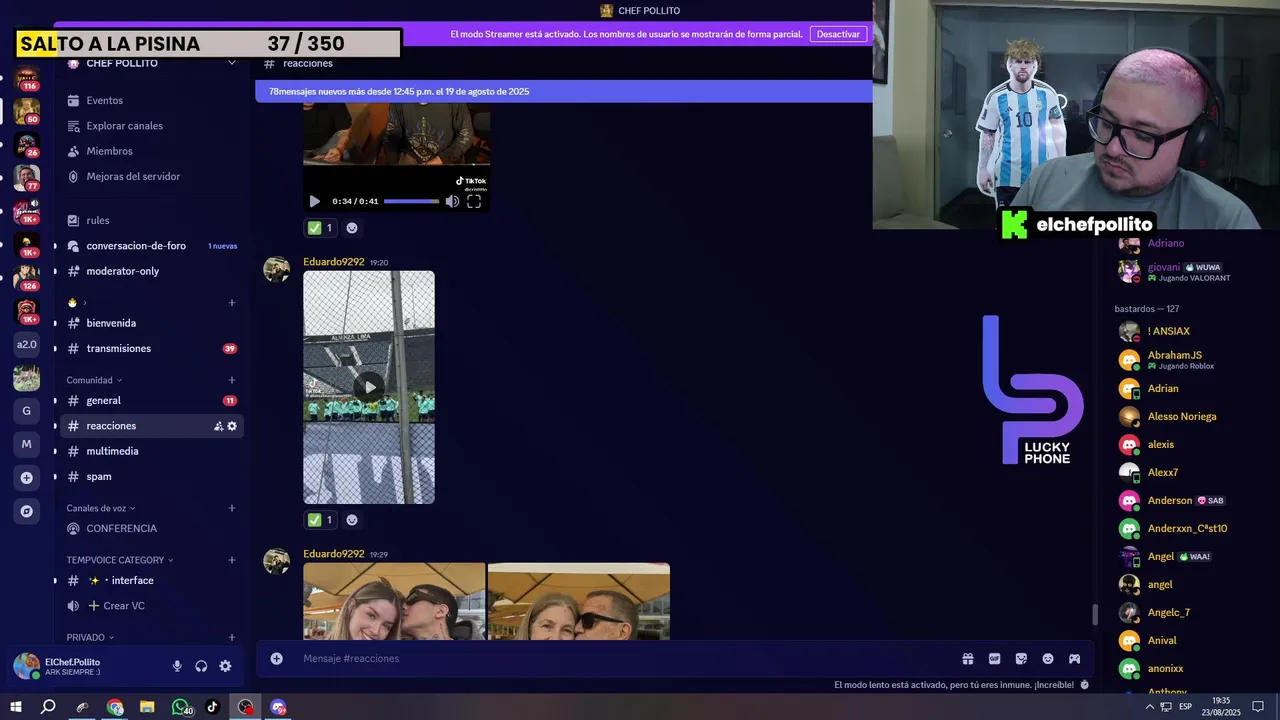Click the video volume speaker icon
The width and height of the screenshot is (1280, 720).
tap(452, 201)
